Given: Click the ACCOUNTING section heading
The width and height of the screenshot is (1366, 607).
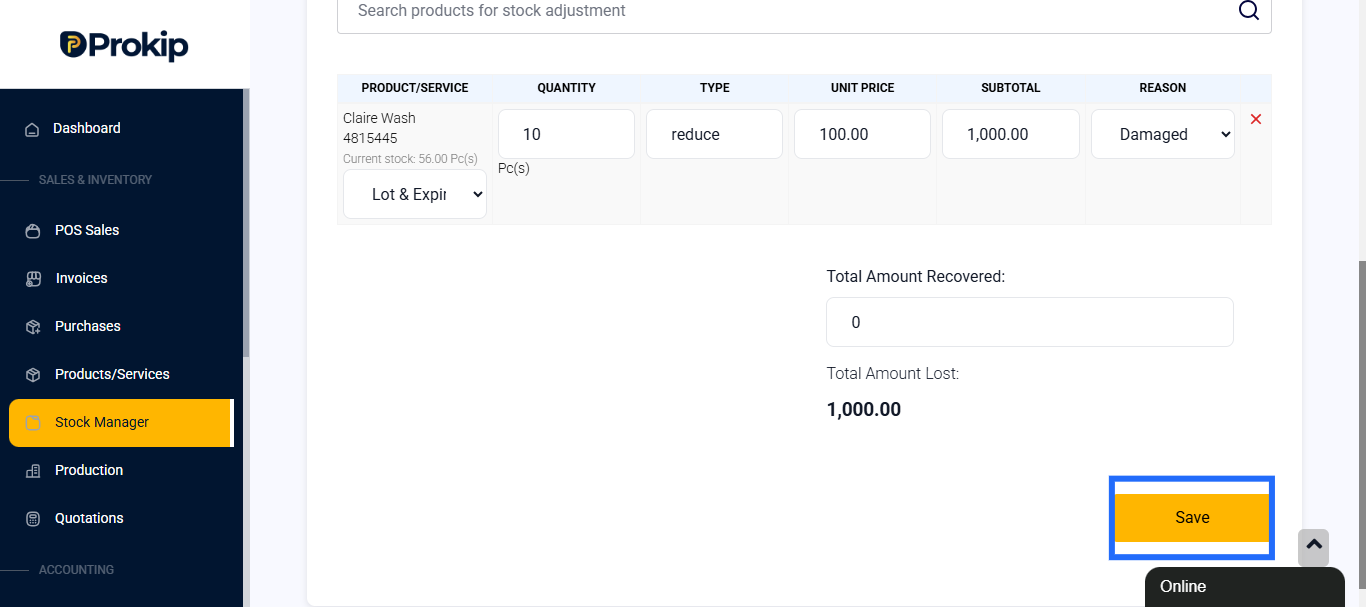Looking at the screenshot, I should (x=76, y=570).
